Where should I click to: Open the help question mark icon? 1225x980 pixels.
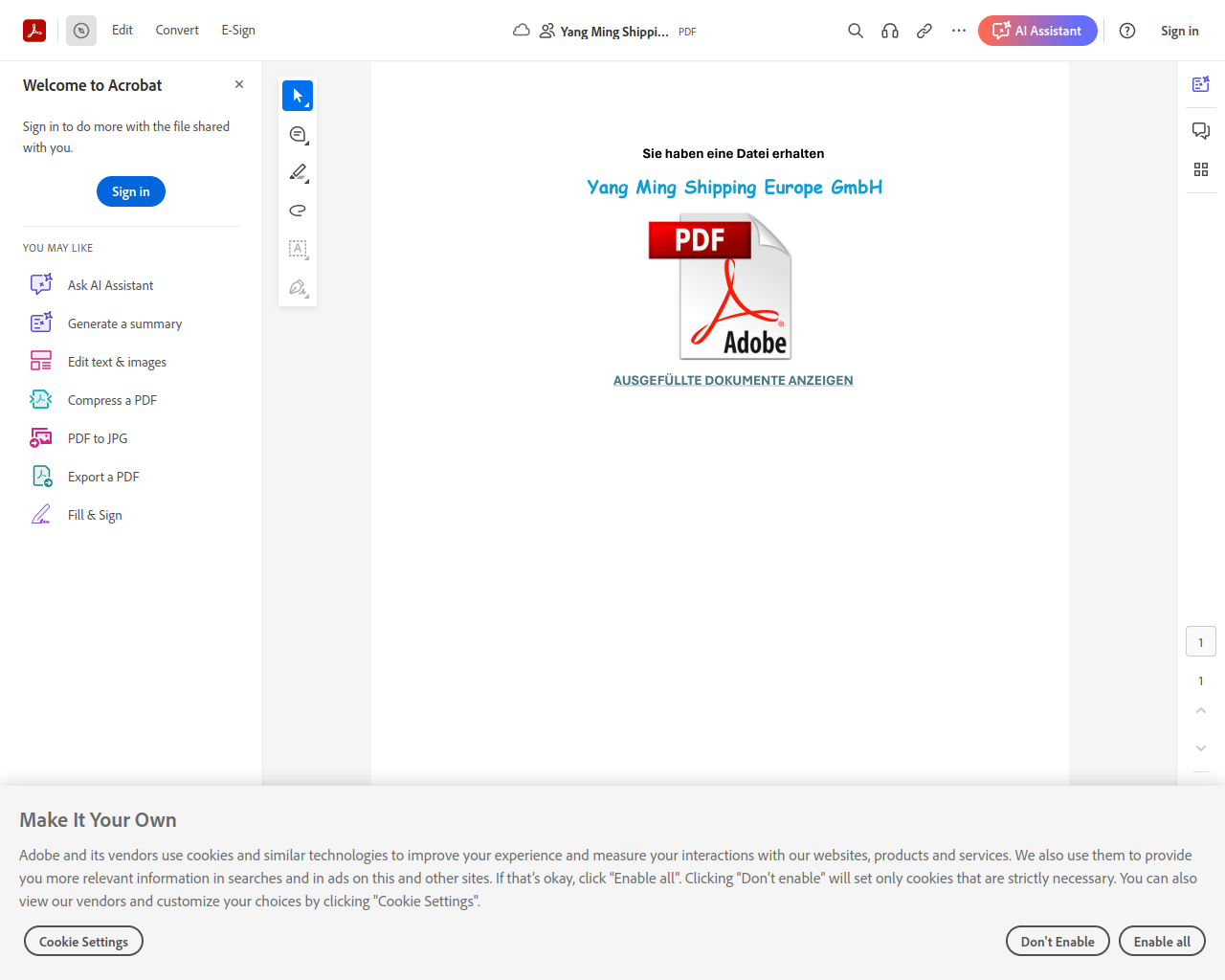coord(1127,31)
